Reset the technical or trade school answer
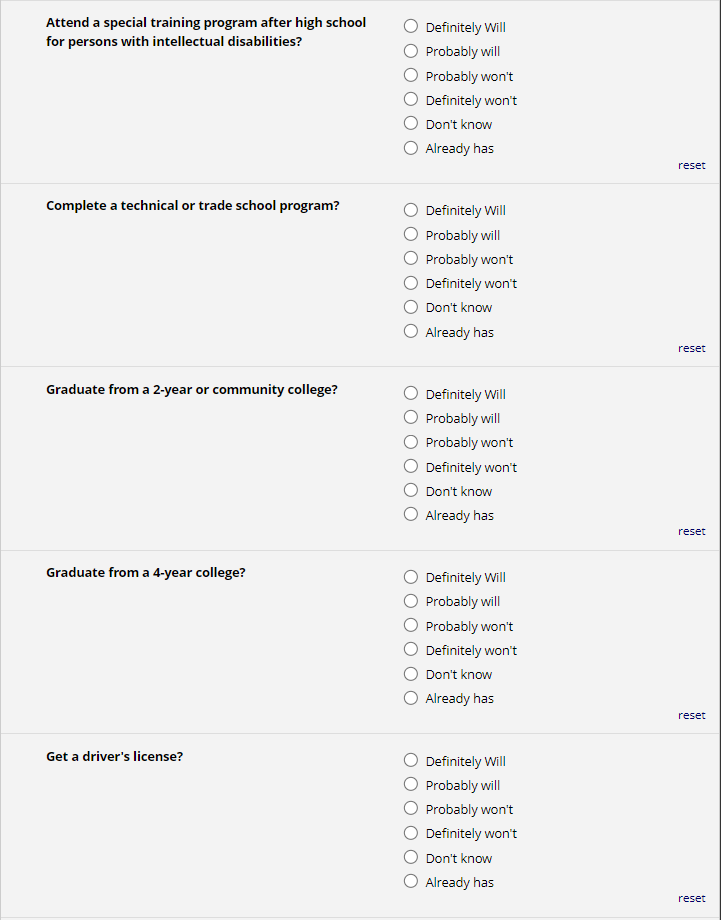Image resolution: width=721 pixels, height=920 pixels. click(x=691, y=348)
